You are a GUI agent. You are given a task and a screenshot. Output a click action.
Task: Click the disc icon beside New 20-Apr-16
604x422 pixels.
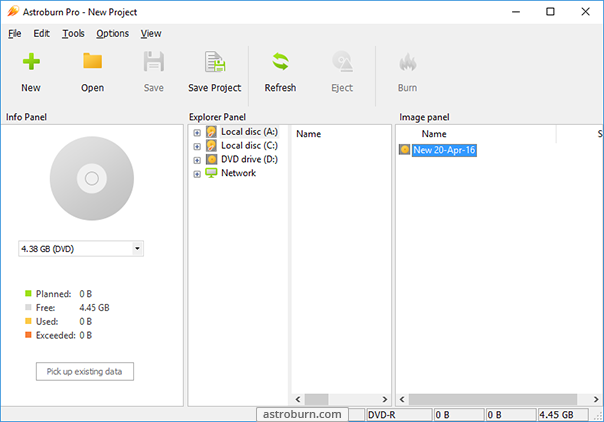click(x=404, y=150)
